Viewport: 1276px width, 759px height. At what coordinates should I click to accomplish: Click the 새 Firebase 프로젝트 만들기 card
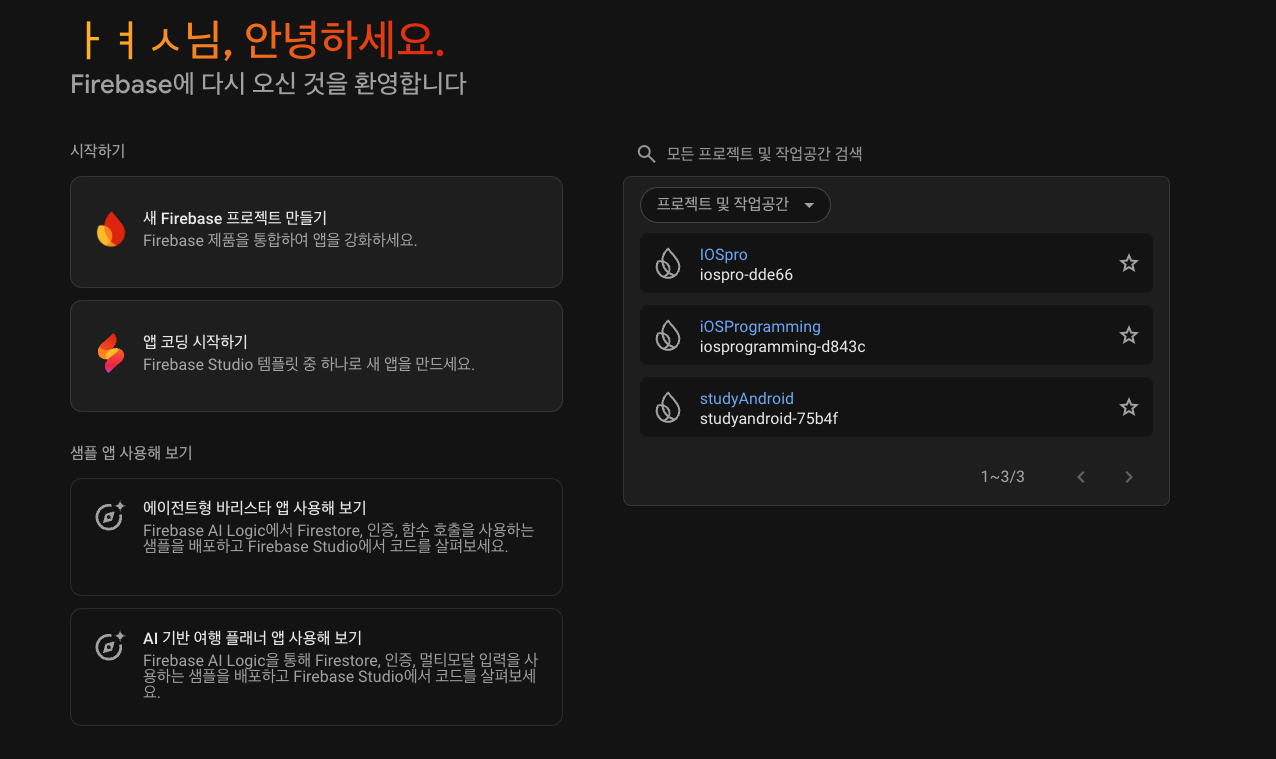coord(316,232)
